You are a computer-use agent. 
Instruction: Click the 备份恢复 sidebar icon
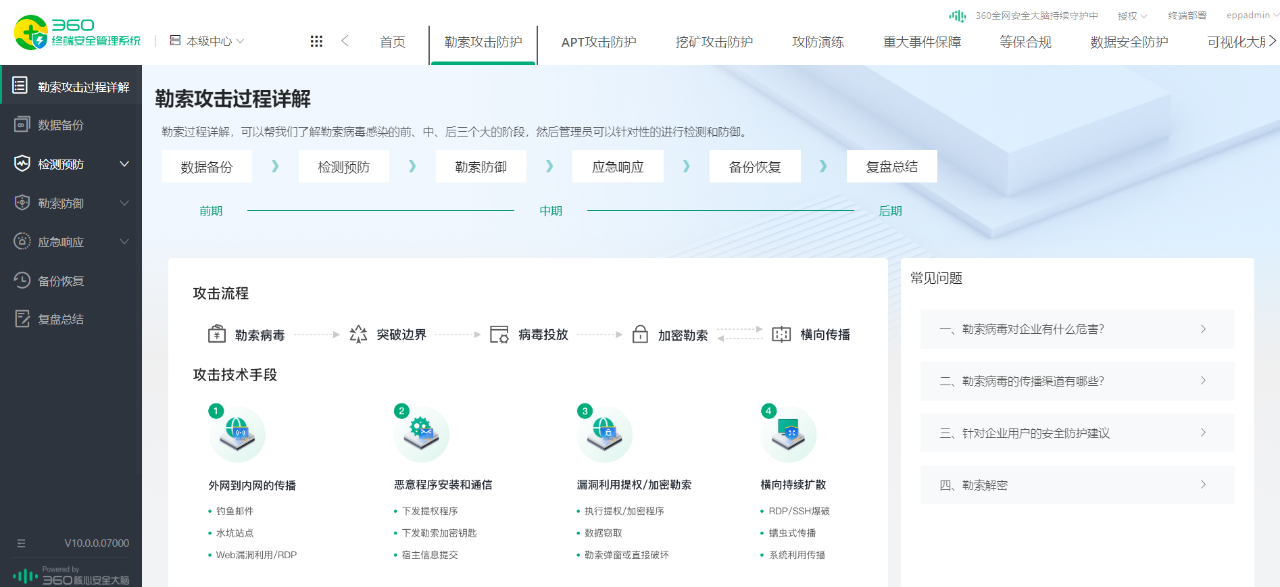tap(21, 281)
